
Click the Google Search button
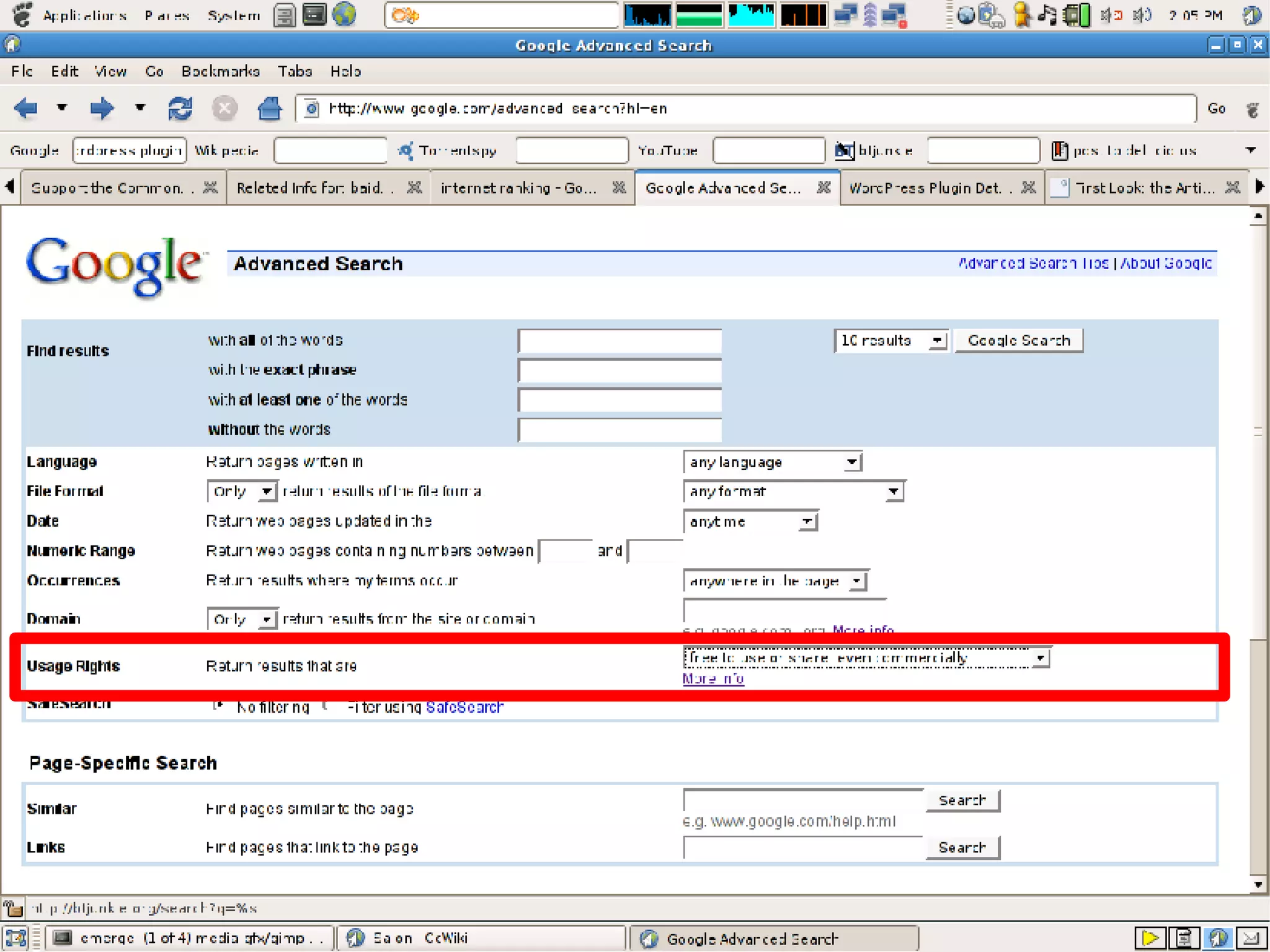tap(1018, 340)
